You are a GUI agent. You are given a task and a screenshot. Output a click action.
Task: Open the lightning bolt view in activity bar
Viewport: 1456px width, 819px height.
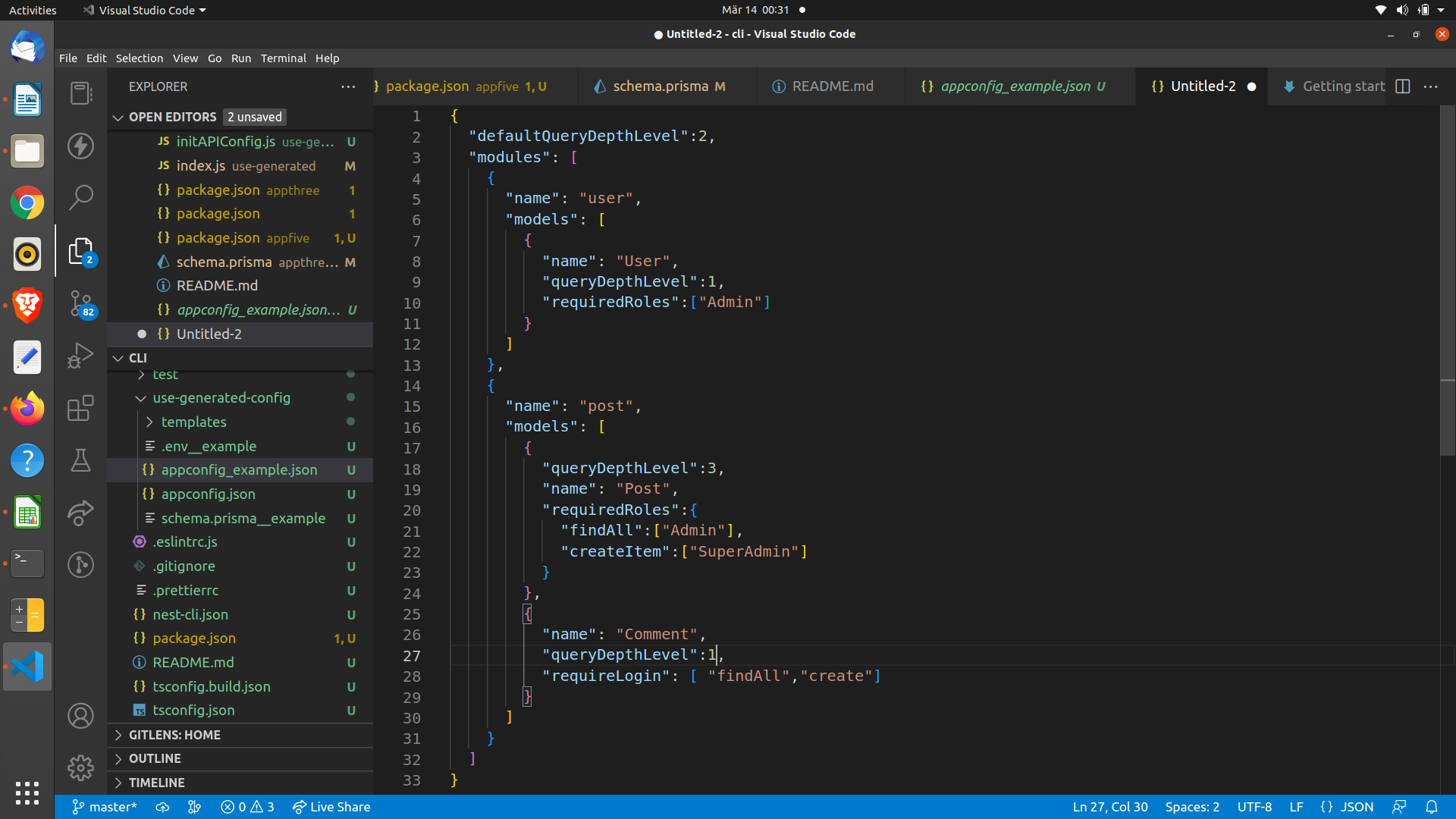click(x=80, y=146)
